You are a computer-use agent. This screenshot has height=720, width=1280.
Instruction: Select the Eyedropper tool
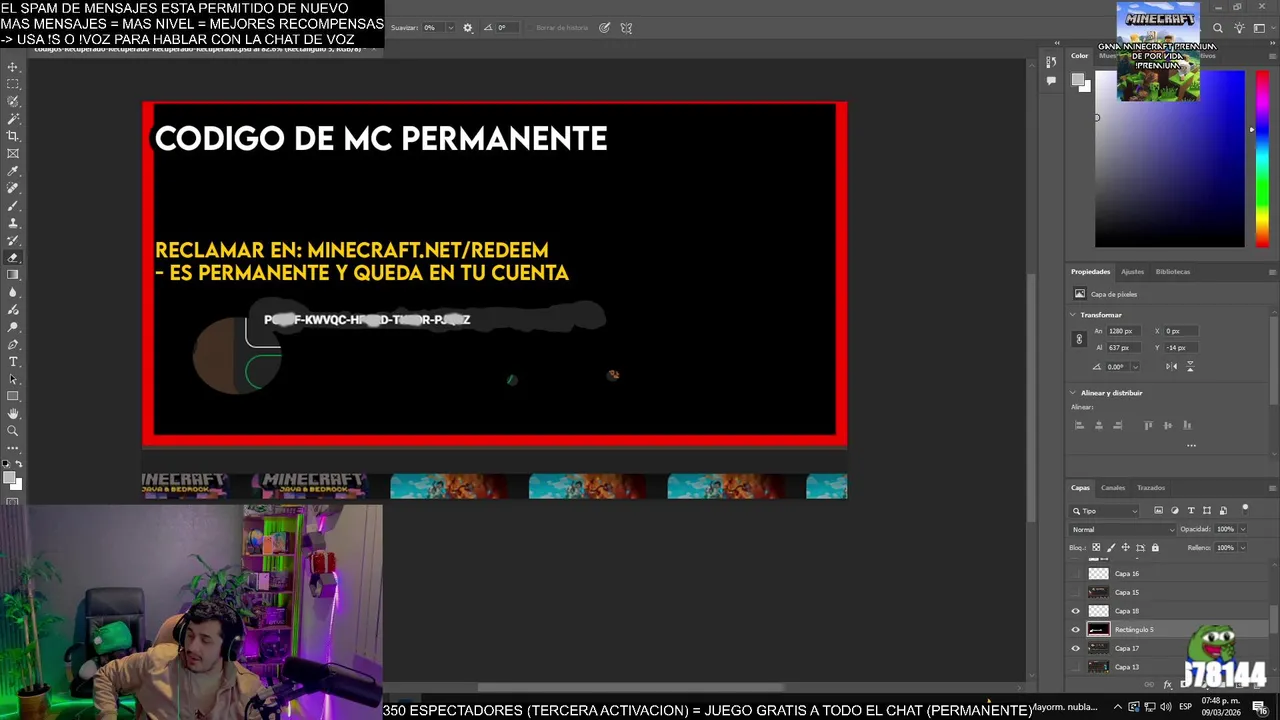coord(13,171)
